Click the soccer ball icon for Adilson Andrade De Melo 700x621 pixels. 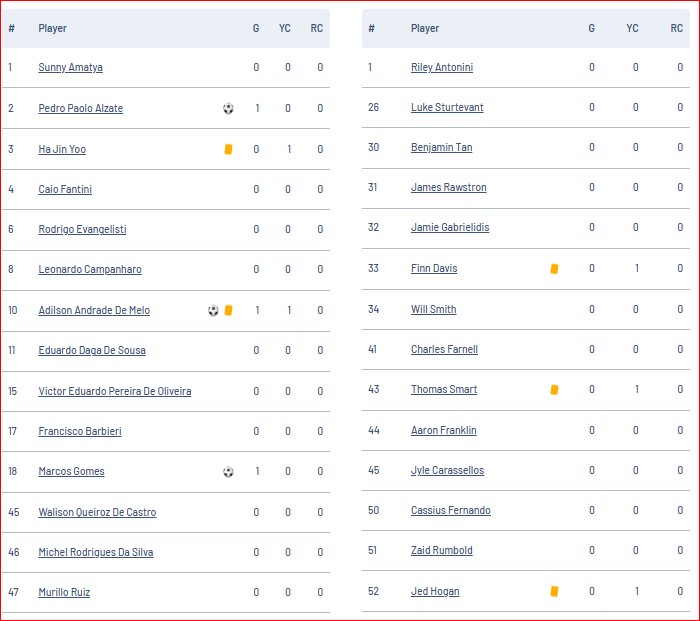[x=213, y=310]
